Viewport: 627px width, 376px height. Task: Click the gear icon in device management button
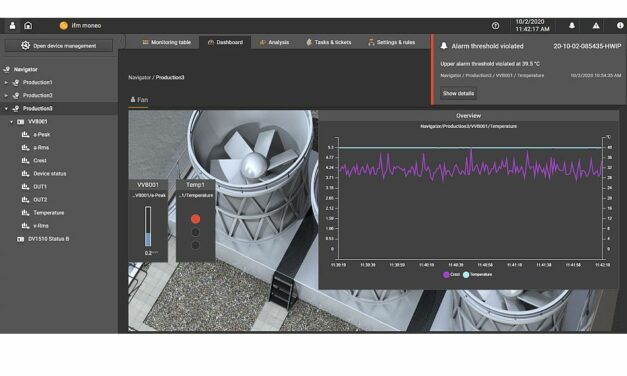pos(25,46)
